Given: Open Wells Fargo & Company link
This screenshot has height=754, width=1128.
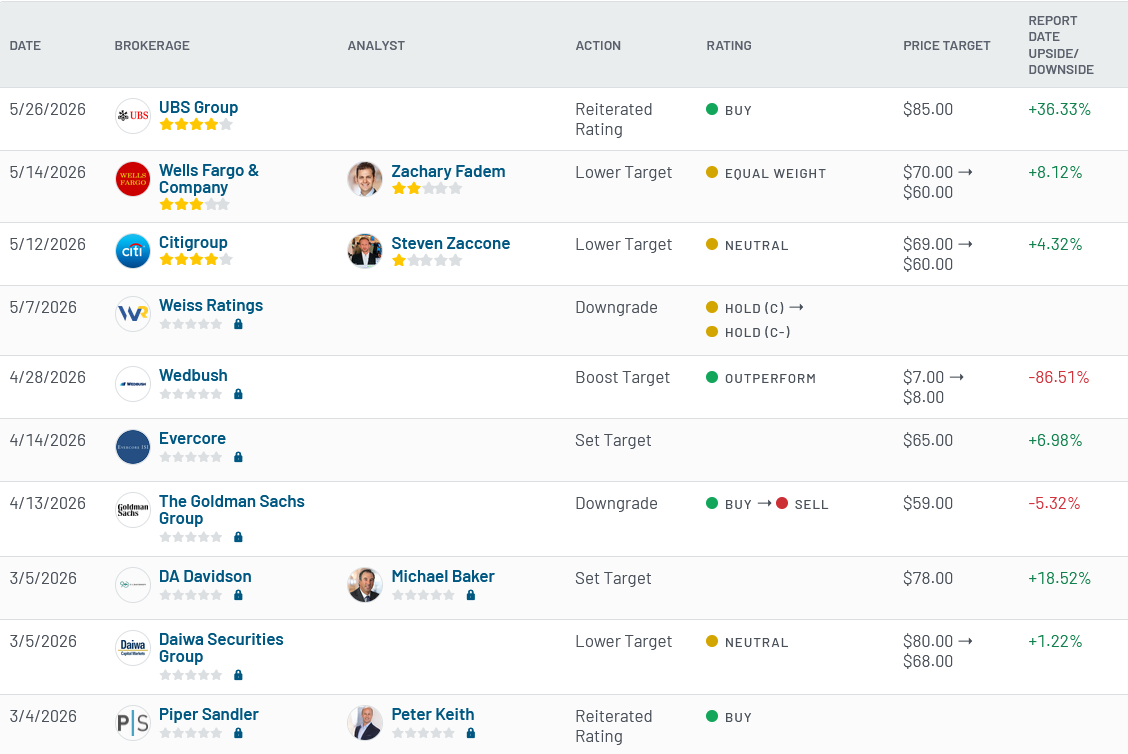Looking at the screenshot, I should (x=209, y=179).
